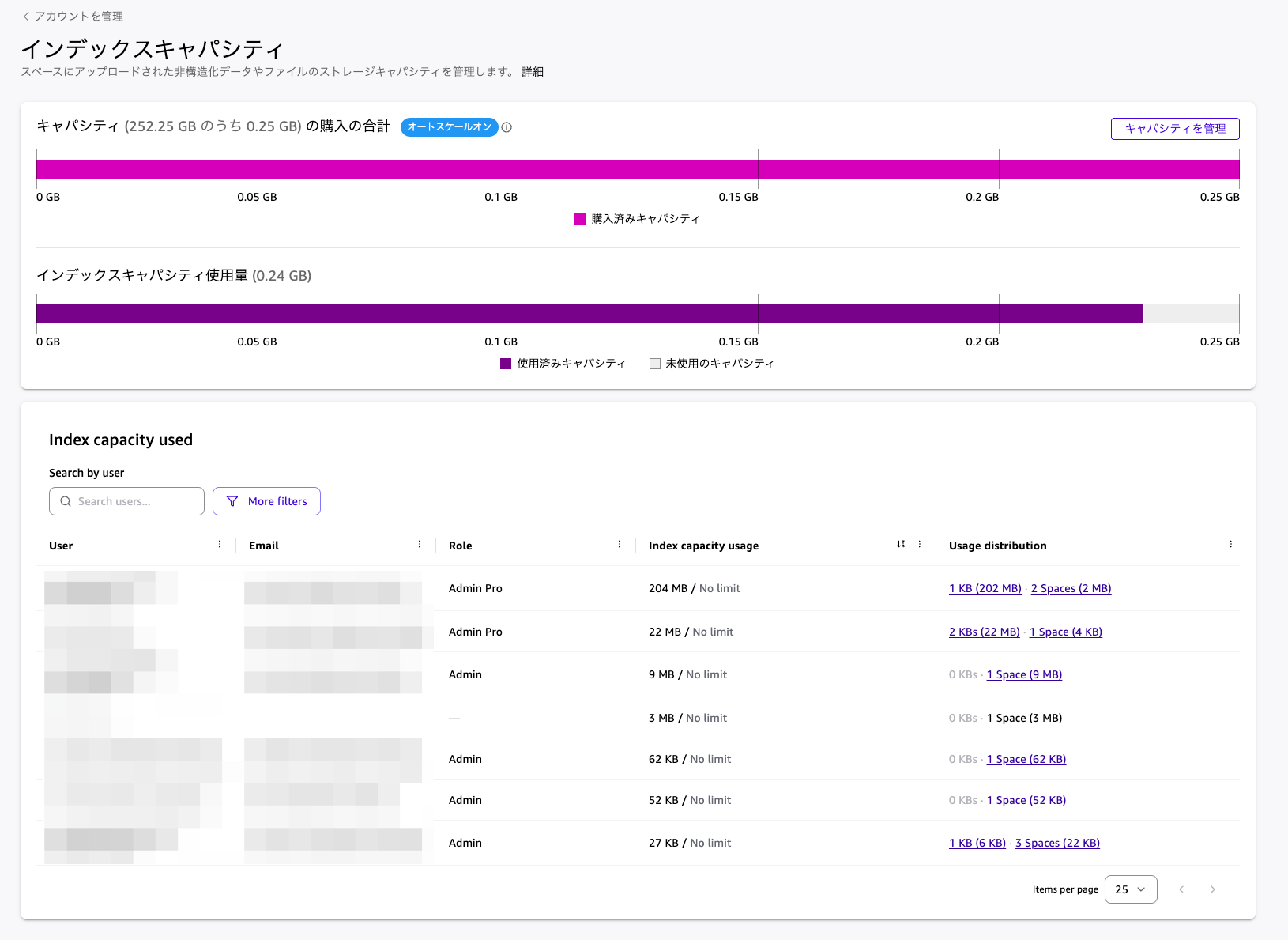
Task: Go back to アカウントを管理
Action: (73, 16)
